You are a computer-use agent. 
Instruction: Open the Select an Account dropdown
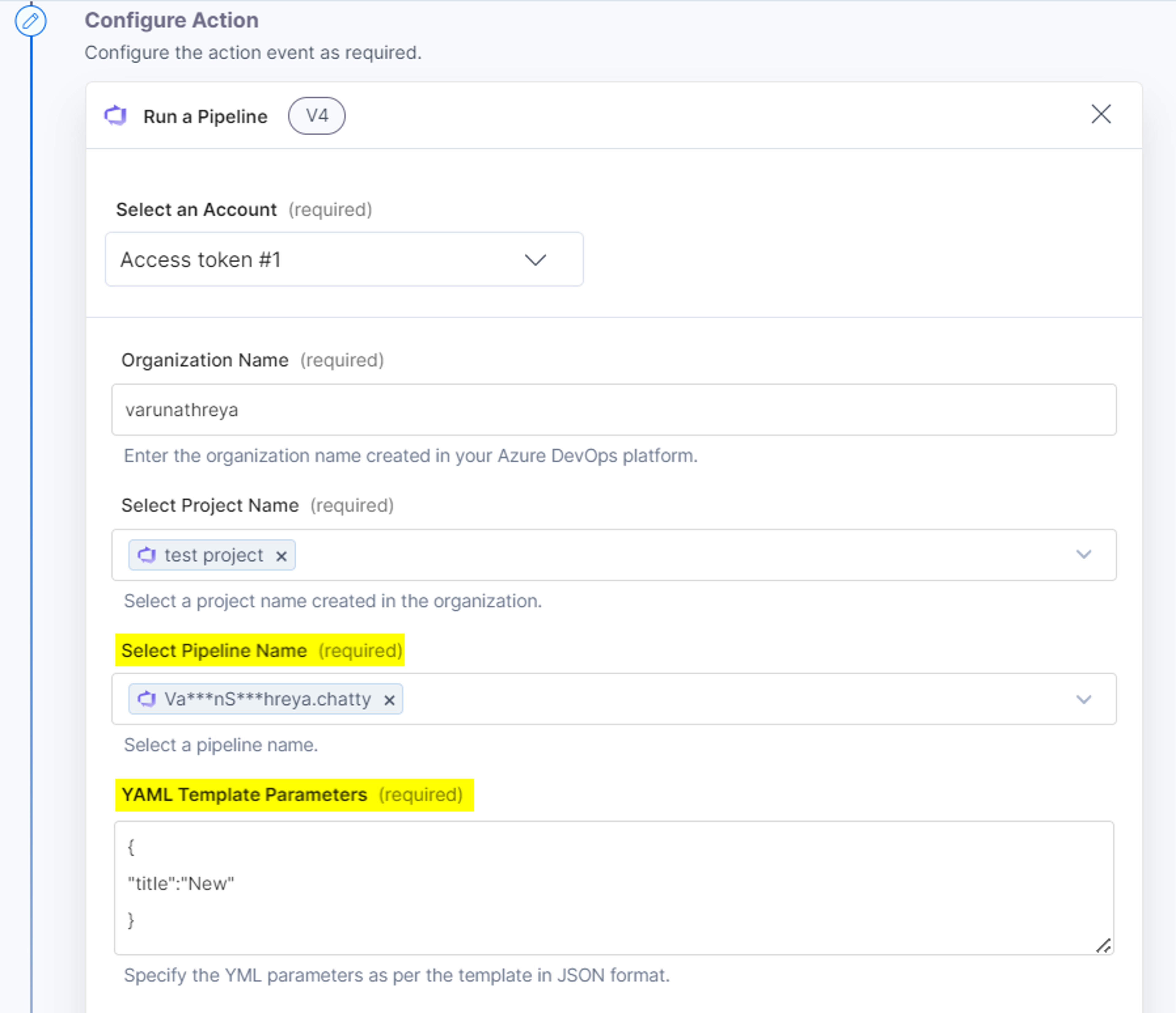click(x=344, y=259)
